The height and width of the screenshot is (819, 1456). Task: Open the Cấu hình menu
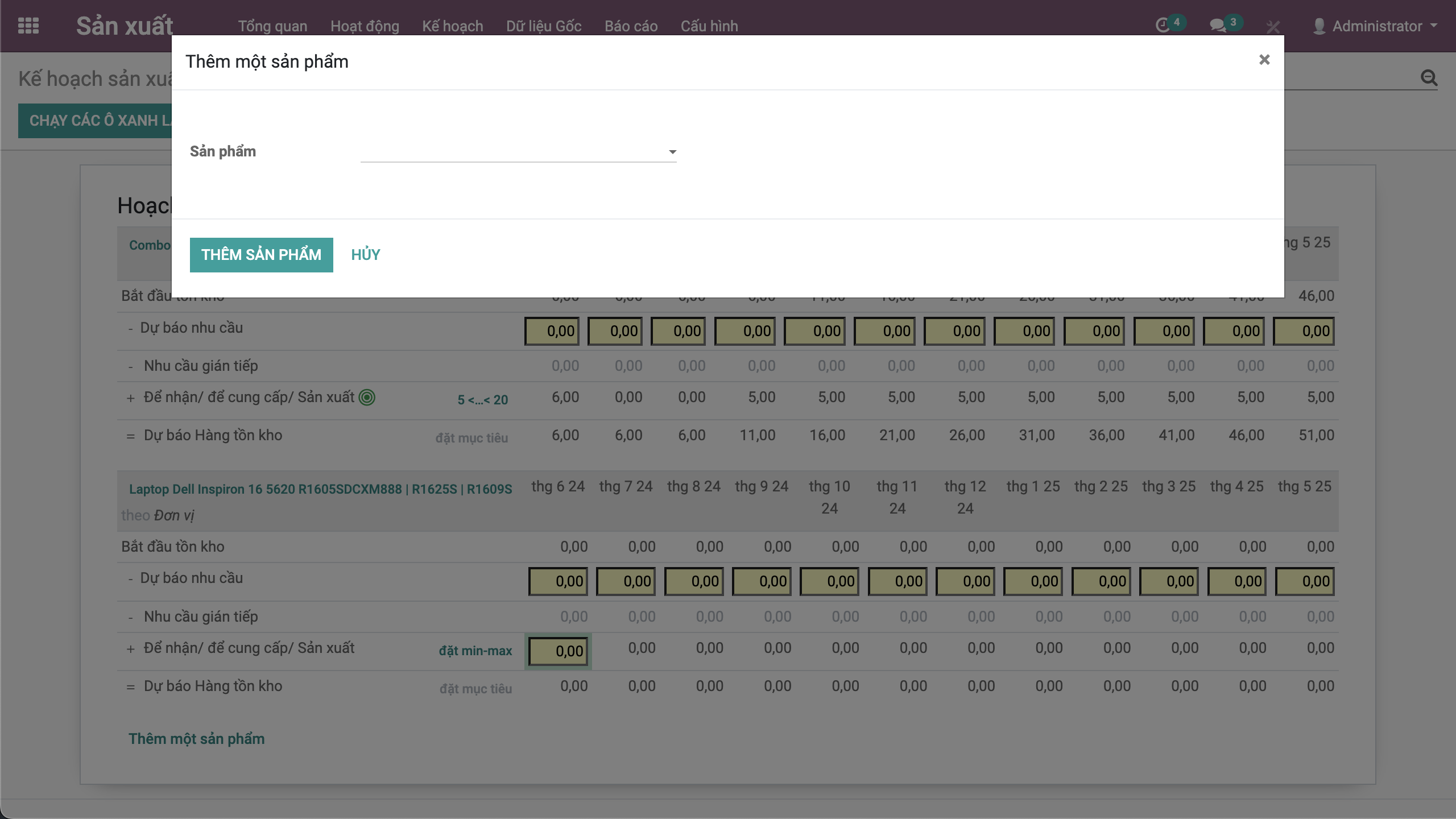point(709,26)
